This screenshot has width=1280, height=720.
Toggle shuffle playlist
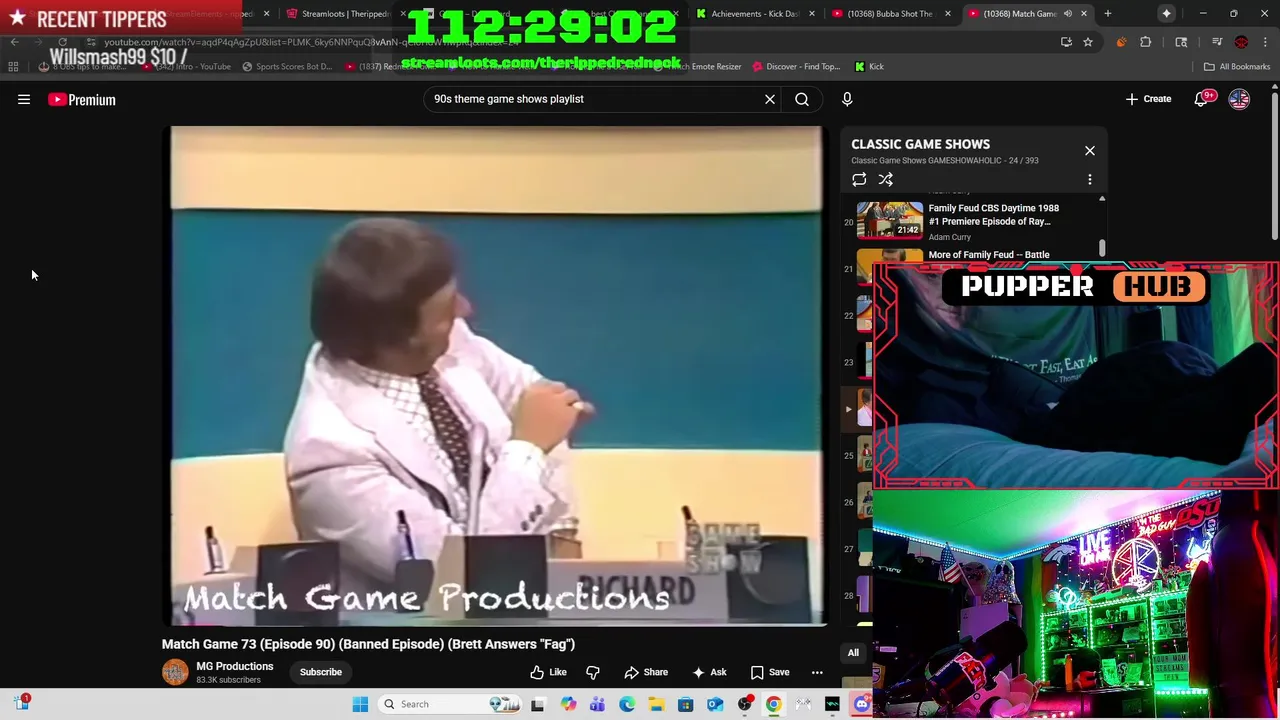886,180
